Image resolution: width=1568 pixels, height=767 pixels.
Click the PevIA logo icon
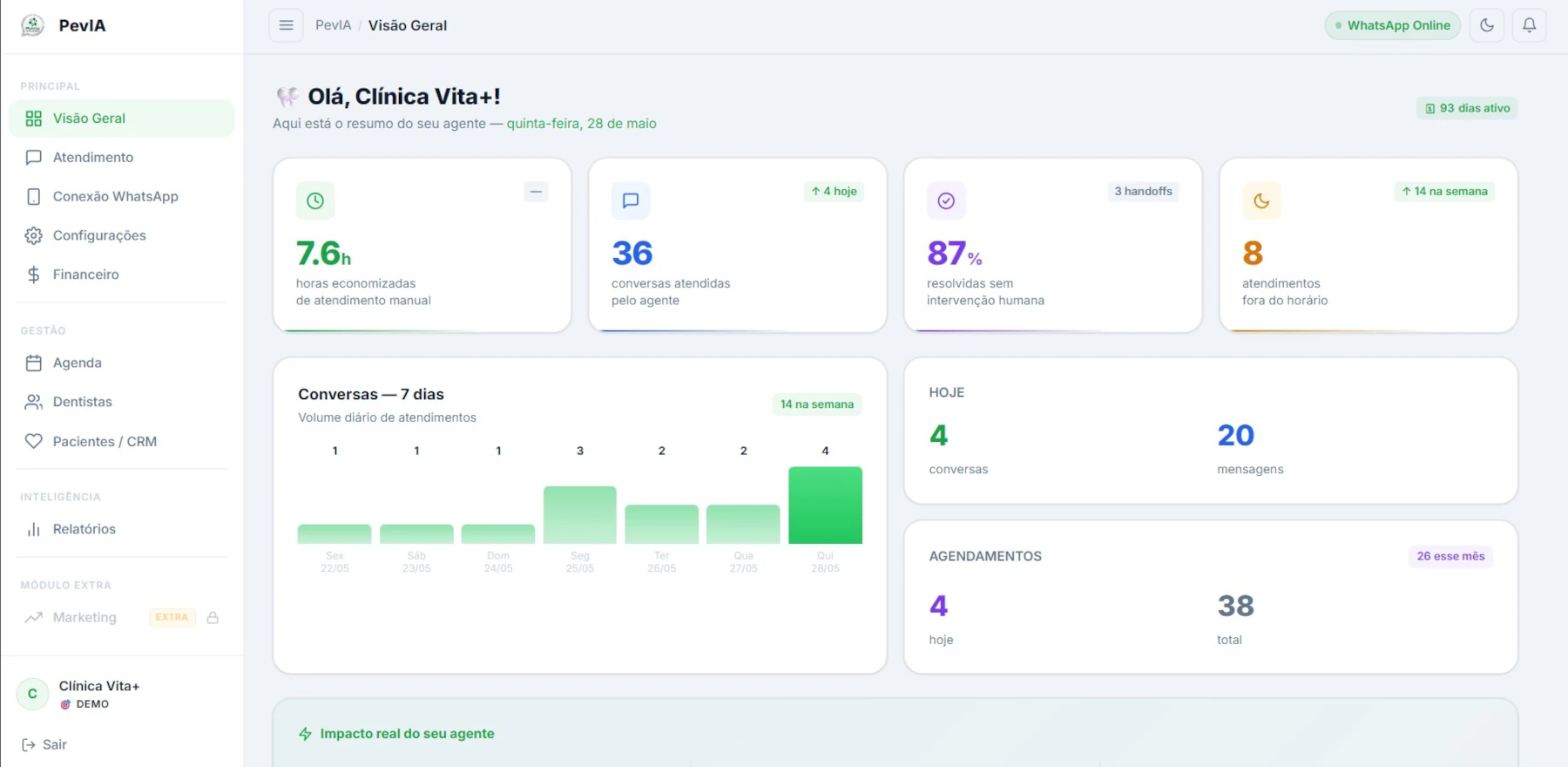[x=32, y=25]
